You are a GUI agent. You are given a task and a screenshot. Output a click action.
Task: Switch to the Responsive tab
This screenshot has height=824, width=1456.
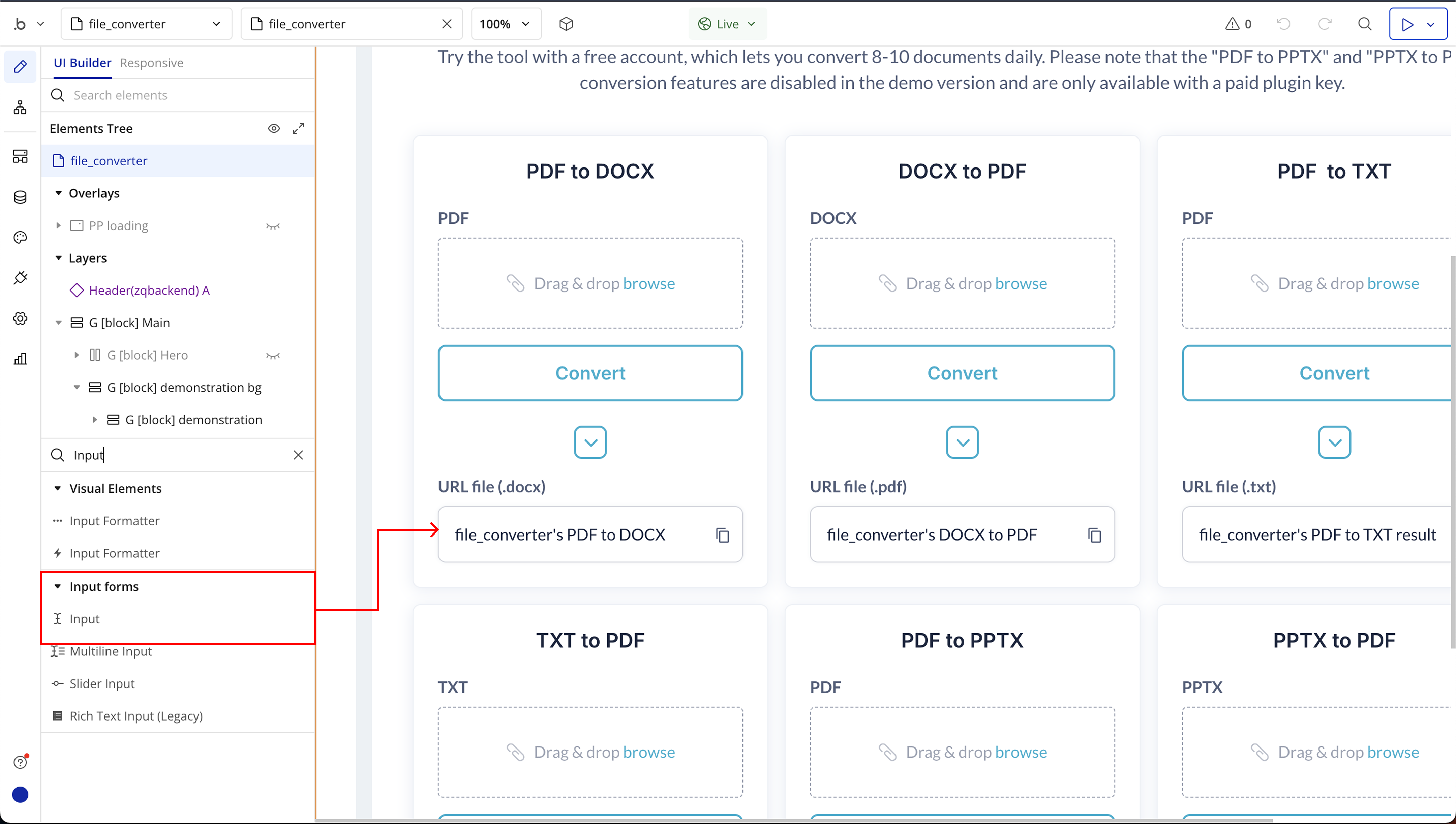point(152,63)
